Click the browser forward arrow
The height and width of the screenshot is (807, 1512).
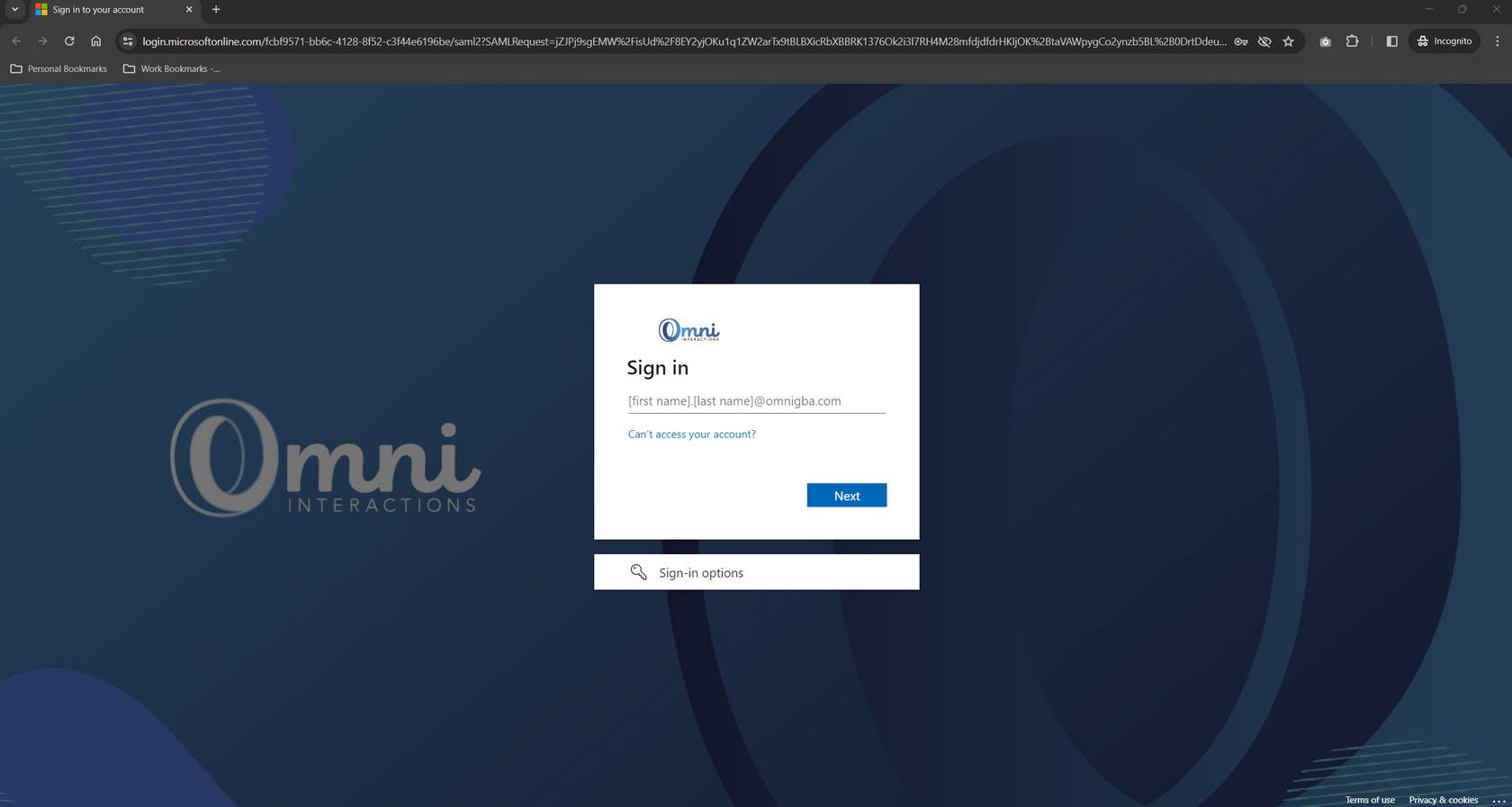tap(42, 41)
